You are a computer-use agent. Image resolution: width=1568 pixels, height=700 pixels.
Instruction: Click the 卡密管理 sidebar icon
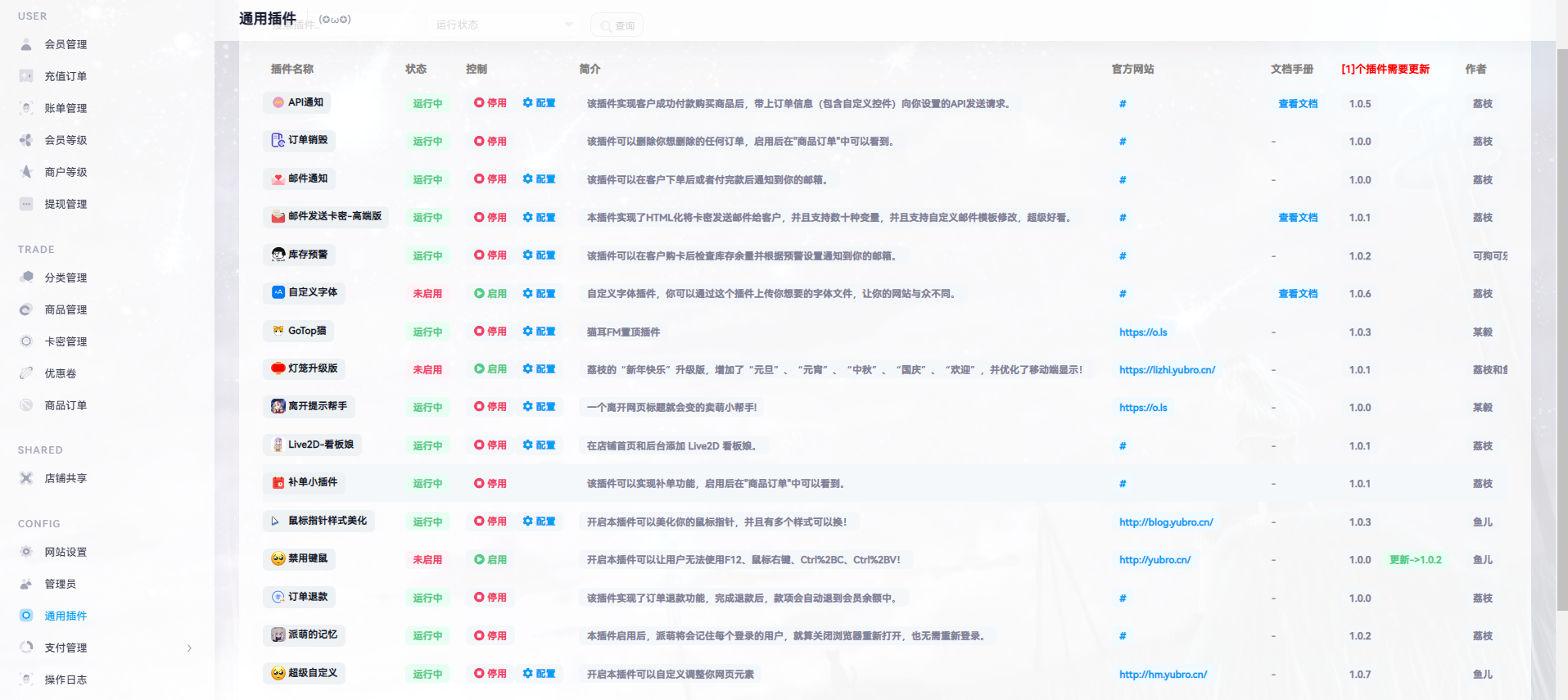[x=26, y=341]
